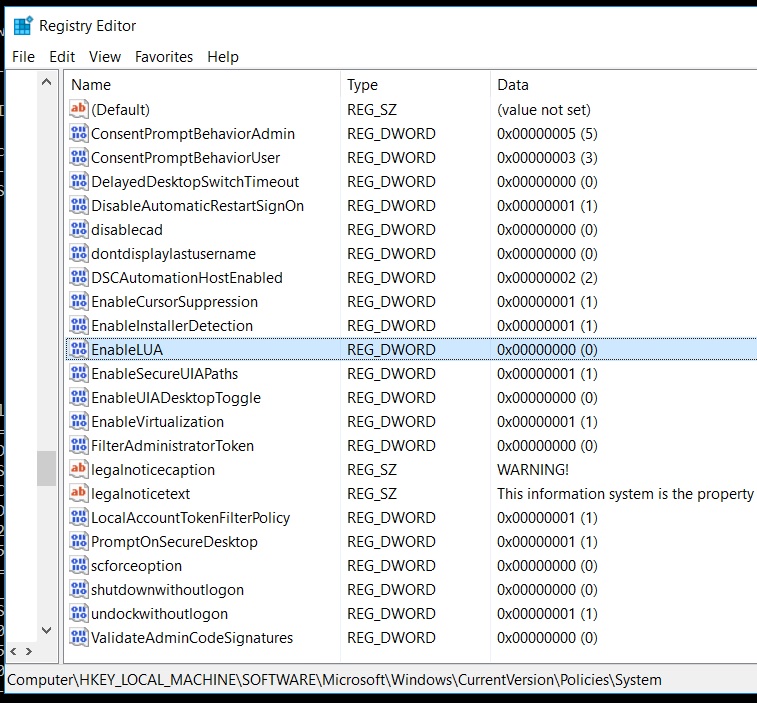This screenshot has width=757, height=703.
Task: Select the FilterAdministratorToken value name
Action: pos(172,446)
